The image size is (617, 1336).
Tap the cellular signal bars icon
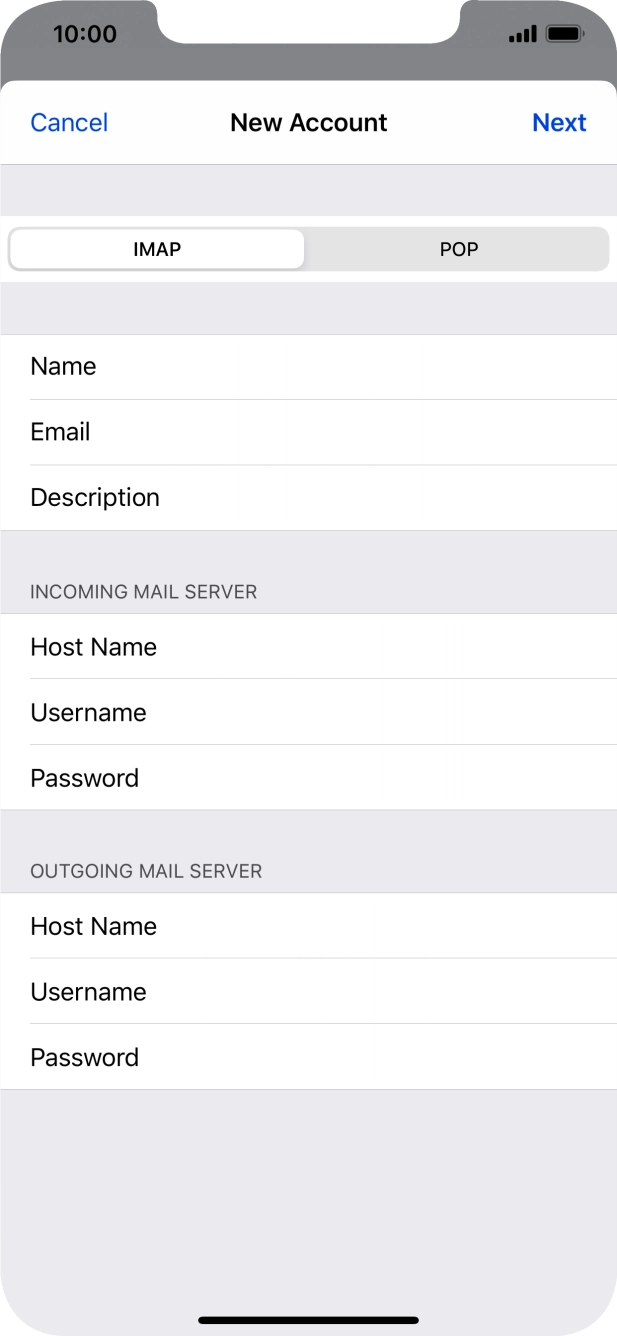522,36
